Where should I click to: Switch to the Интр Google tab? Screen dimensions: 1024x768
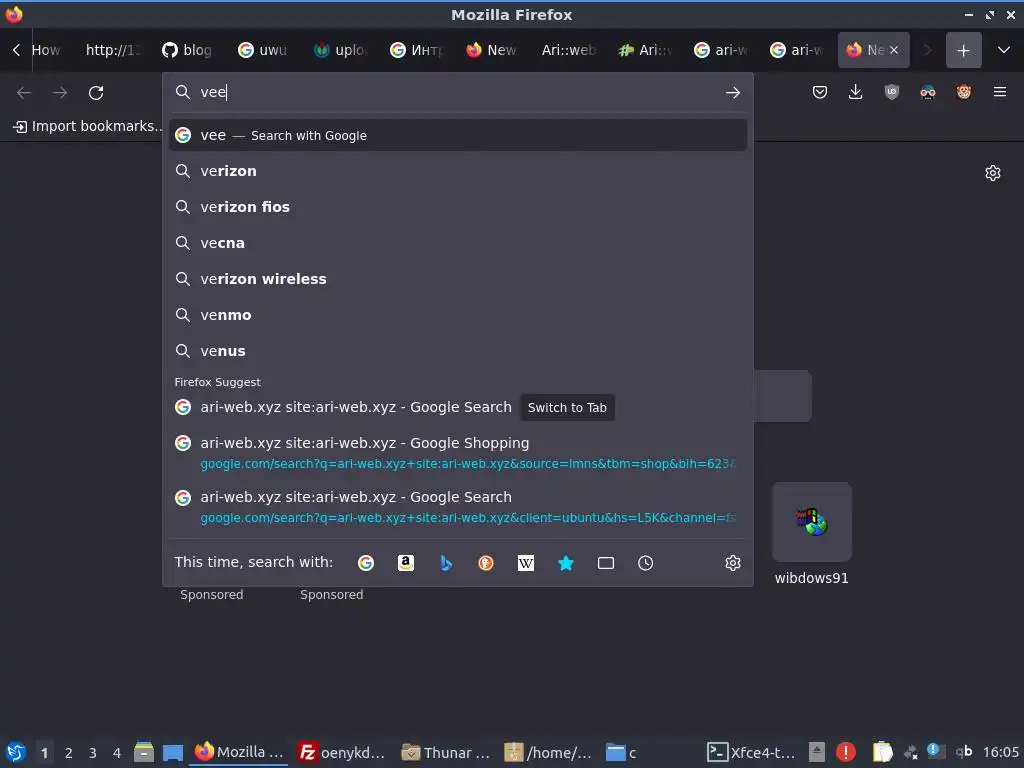(x=415, y=50)
